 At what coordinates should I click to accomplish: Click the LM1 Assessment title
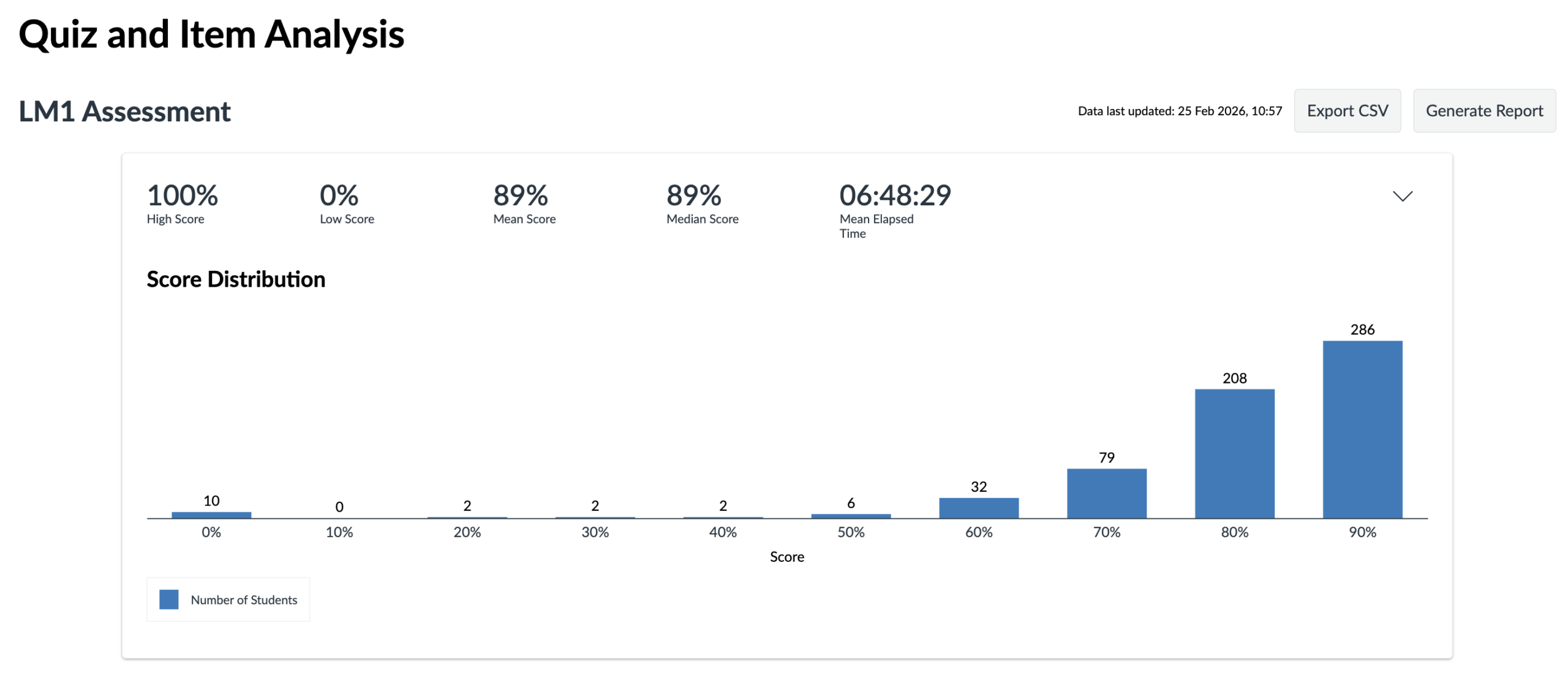point(124,112)
